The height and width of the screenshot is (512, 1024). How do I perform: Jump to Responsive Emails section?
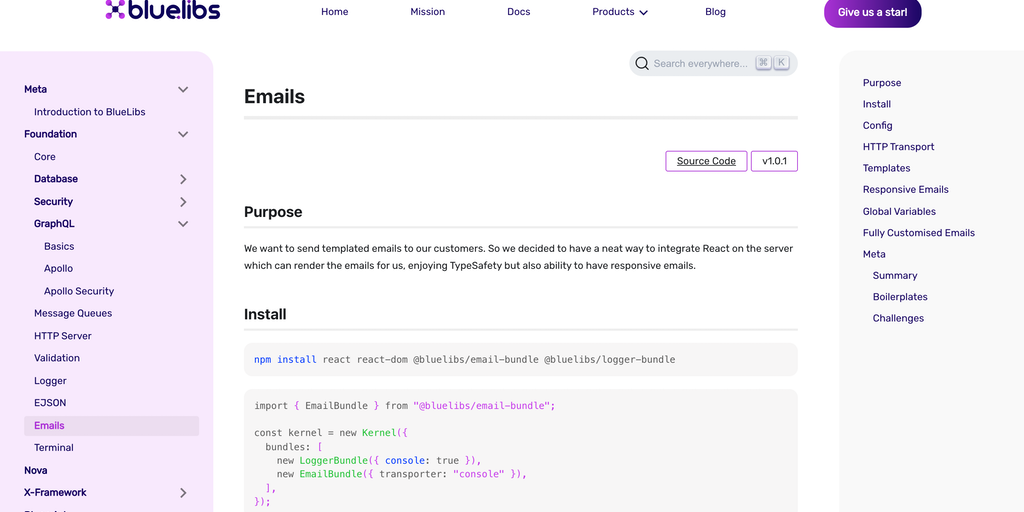(905, 189)
